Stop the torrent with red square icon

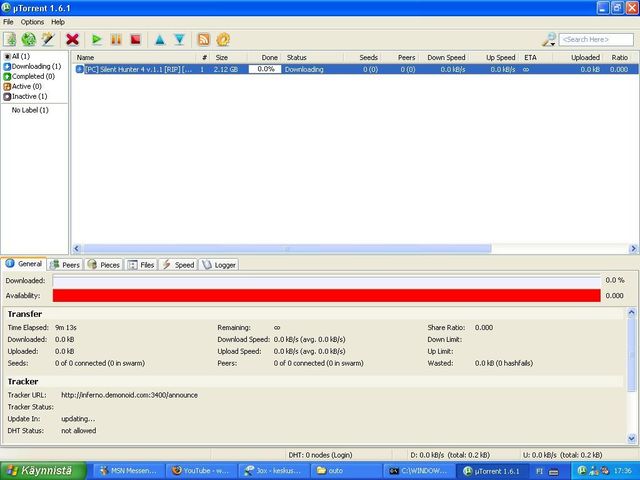(135, 39)
